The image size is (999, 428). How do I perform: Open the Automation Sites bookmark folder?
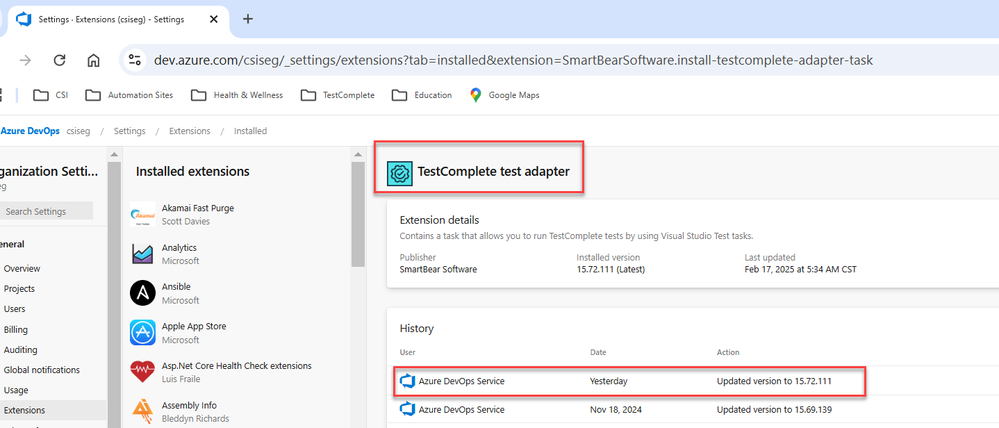pyautogui.click(x=129, y=96)
